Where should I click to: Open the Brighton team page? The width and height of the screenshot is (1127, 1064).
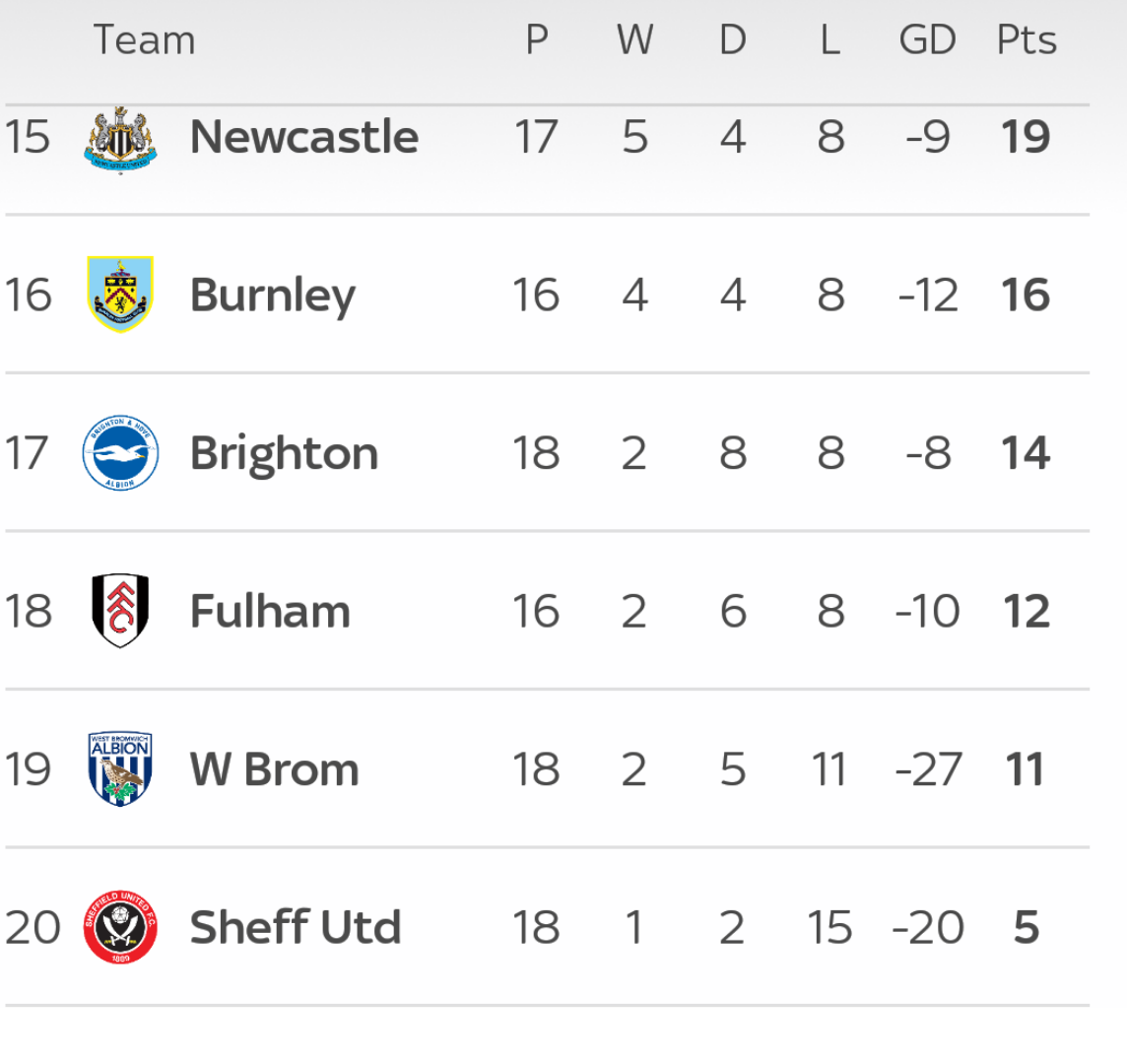[x=284, y=454]
